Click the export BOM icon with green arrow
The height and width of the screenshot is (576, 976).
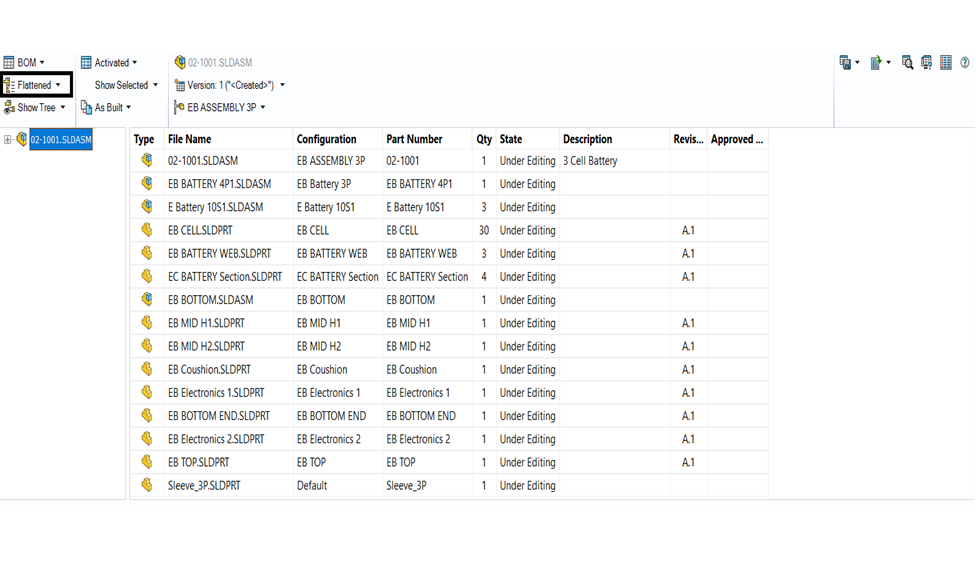point(875,62)
